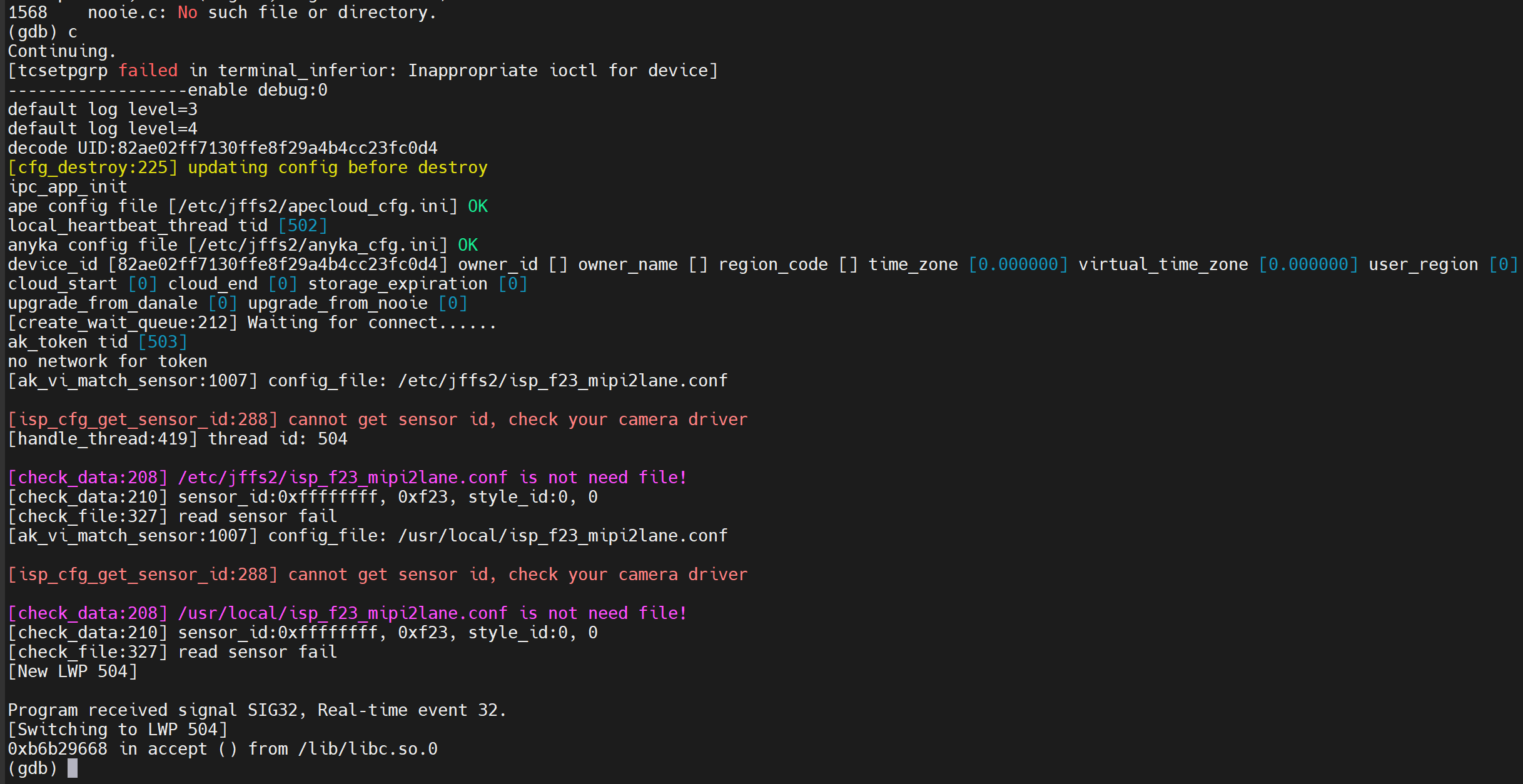Click the '(gdb) c' continue command line
The height and width of the screenshot is (784, 1523).
click(43, 32)
